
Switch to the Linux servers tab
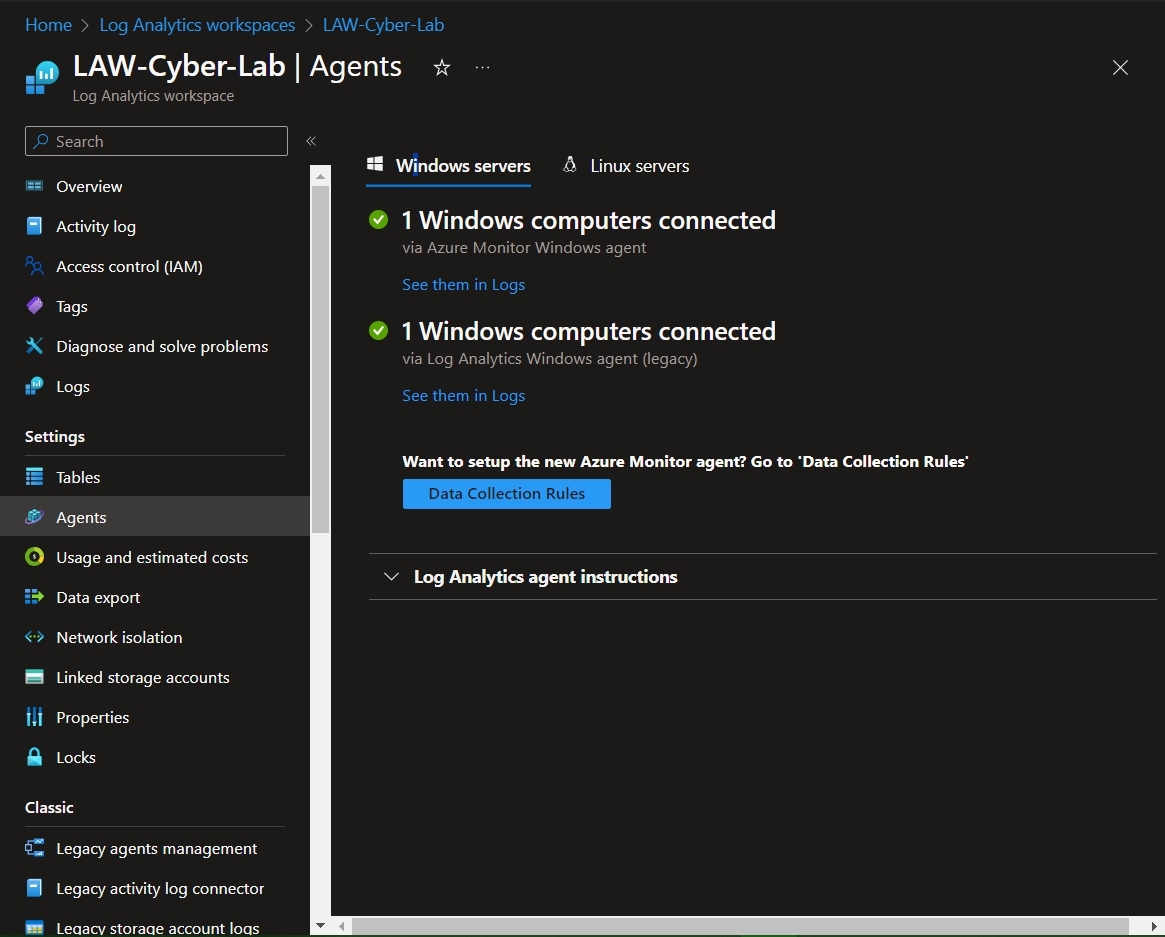626,166
